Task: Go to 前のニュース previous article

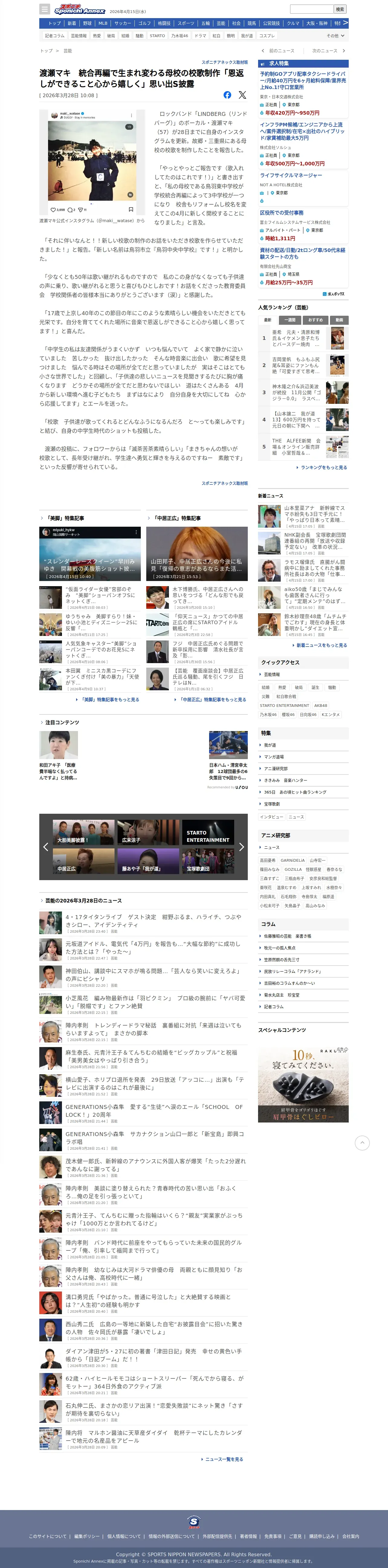Action: pyautogui.click(x=278, y=51)
